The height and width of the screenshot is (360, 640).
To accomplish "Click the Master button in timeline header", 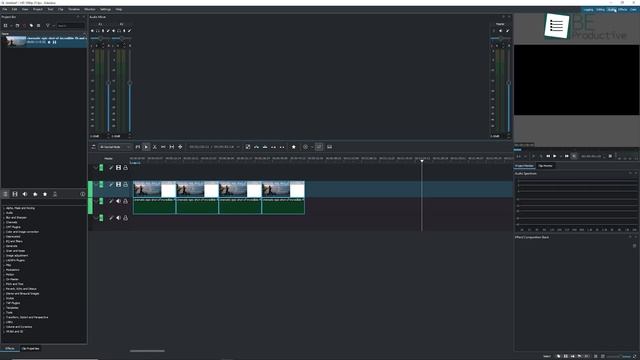I will pyautogui.click(x=108, y=158).
